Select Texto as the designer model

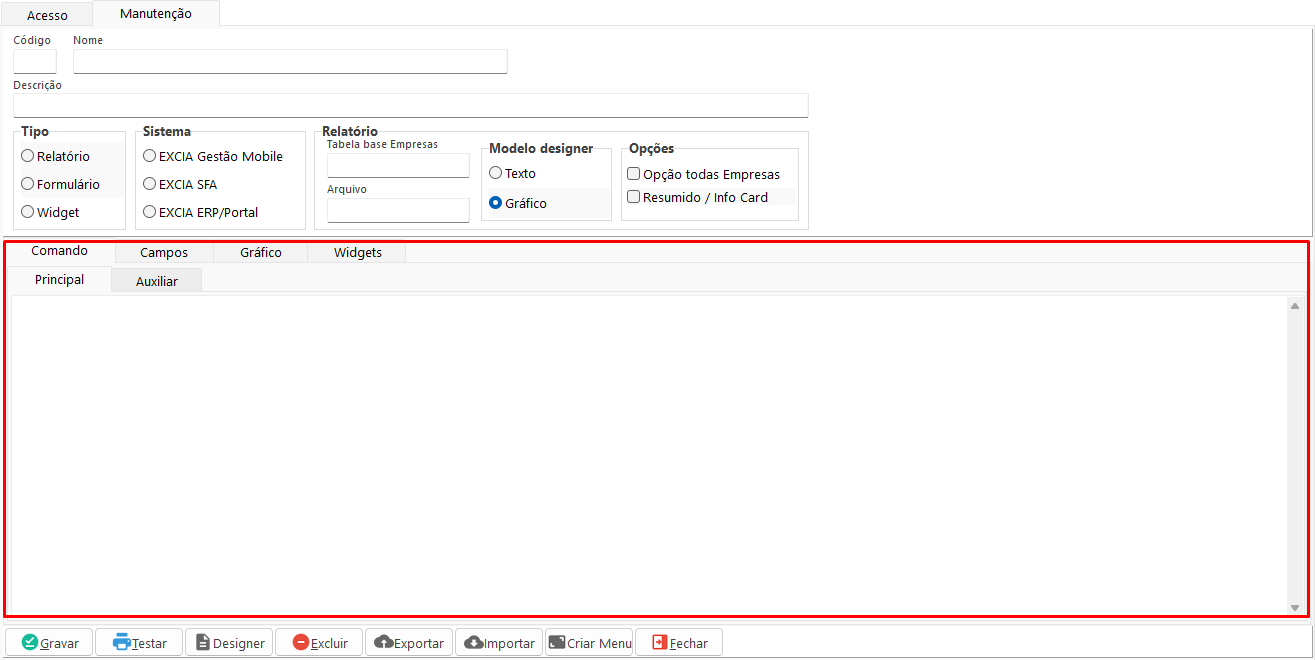pyautogui.click(x=495, y=173)
